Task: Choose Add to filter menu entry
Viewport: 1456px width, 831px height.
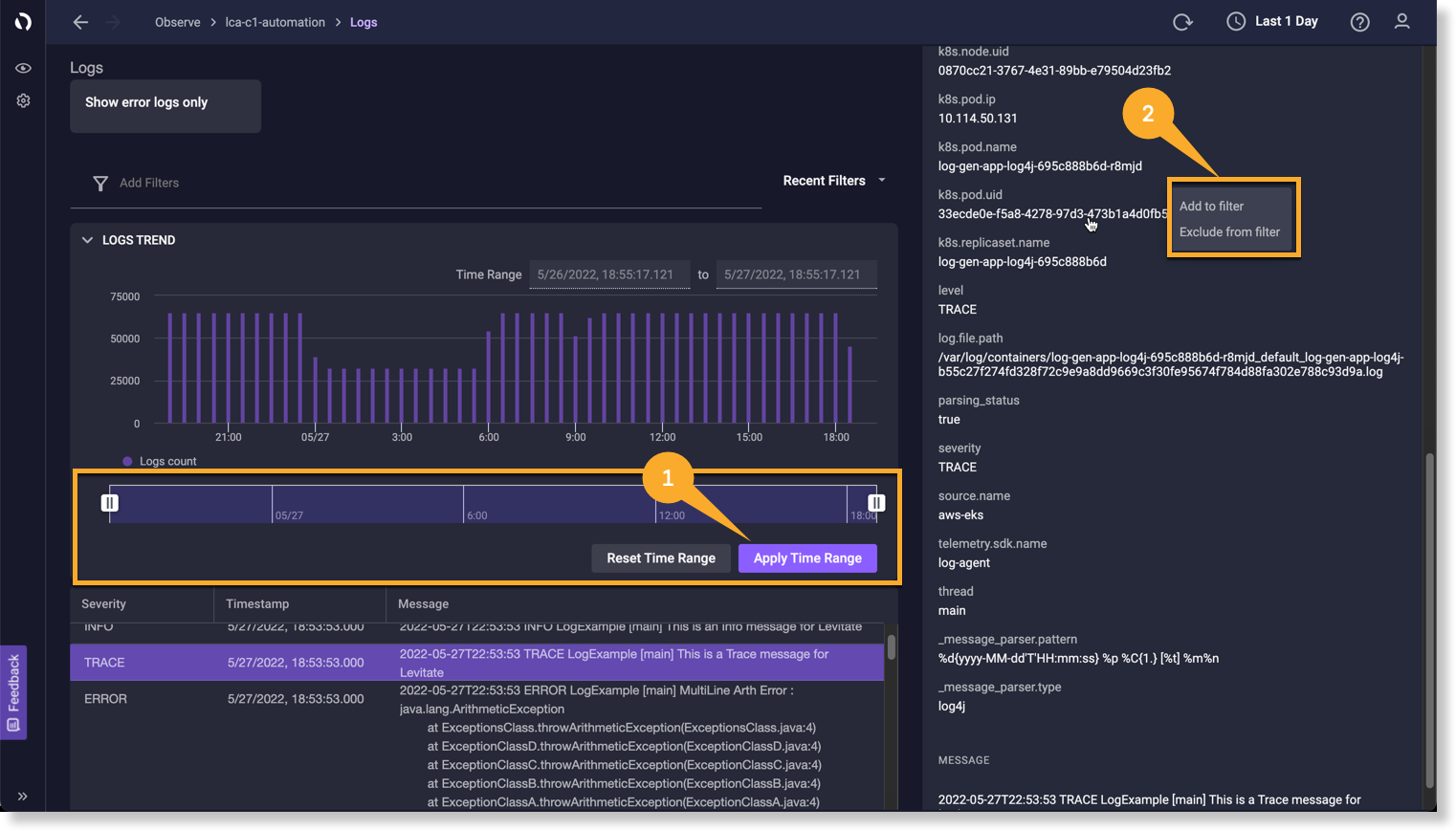Action: coord(1211,207)
